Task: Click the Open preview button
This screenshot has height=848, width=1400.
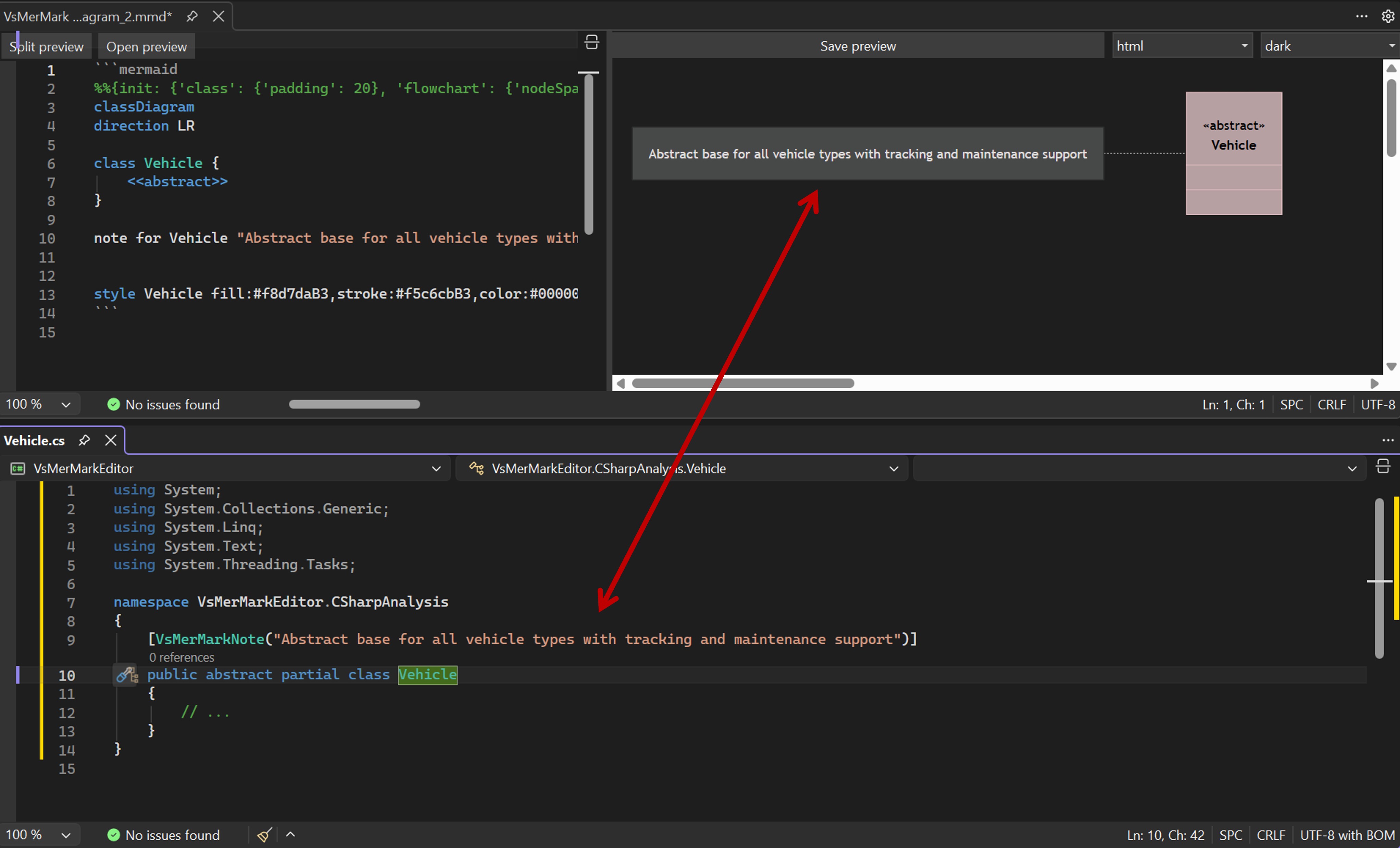Action: (146, 47)
